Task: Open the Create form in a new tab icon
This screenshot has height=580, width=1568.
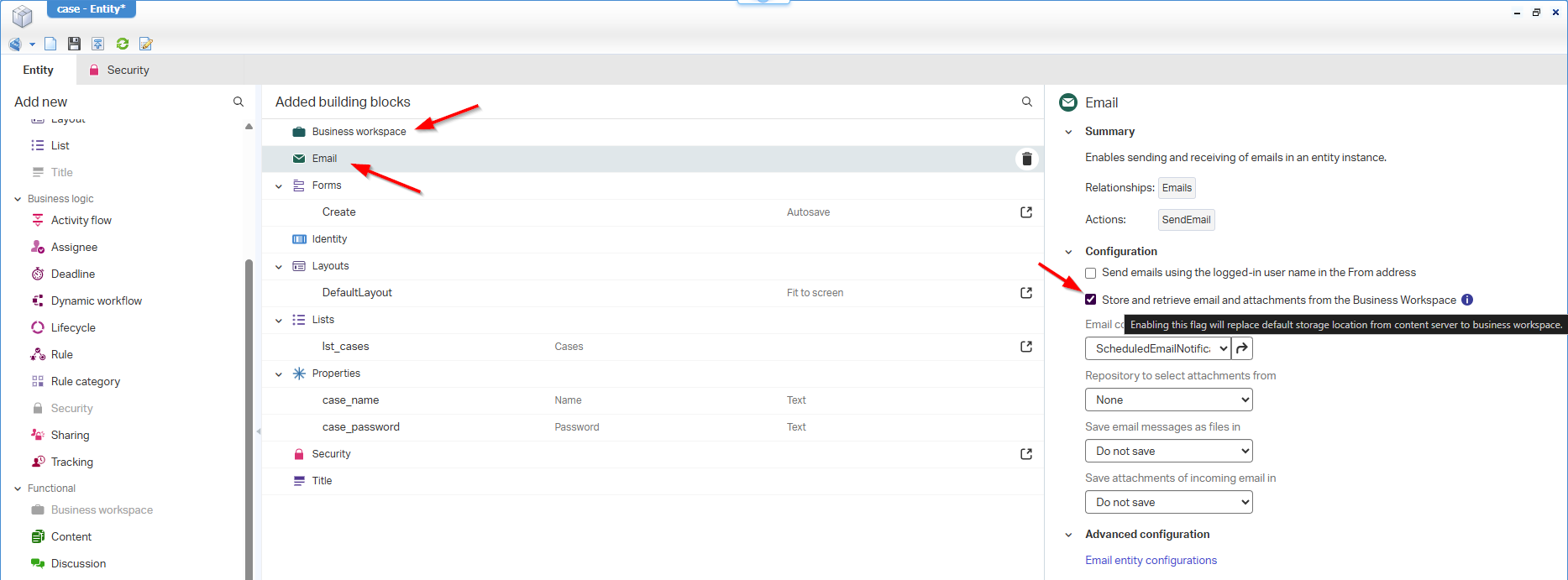Action: pyautogui.click(x=1026, y=212)
